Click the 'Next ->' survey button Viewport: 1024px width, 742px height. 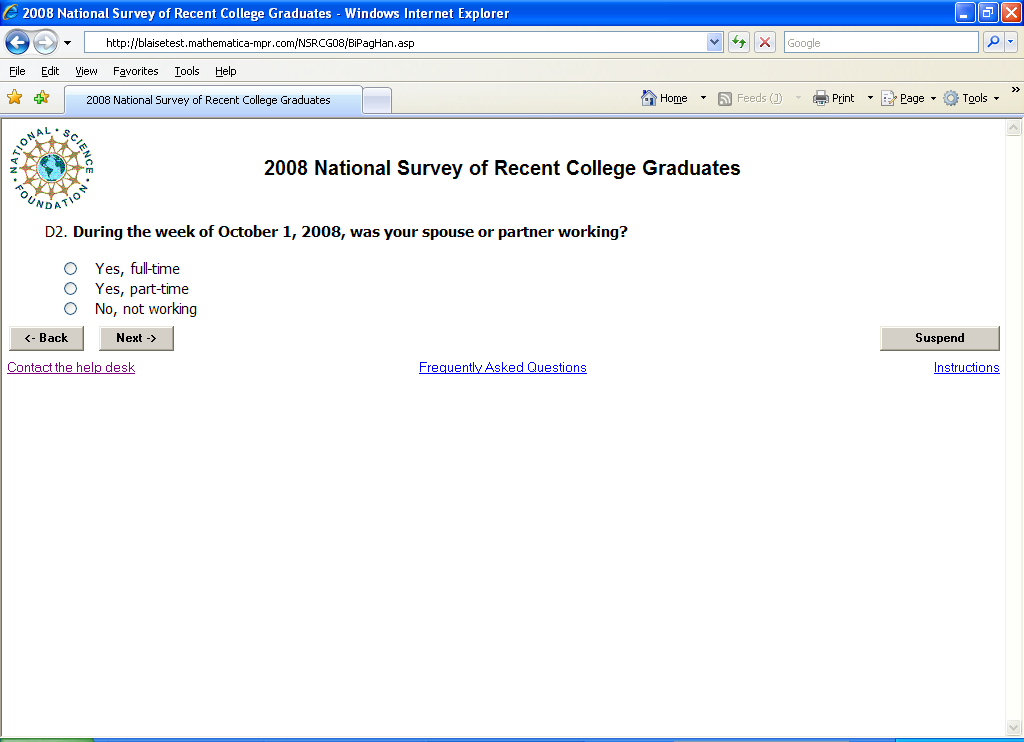136,338
